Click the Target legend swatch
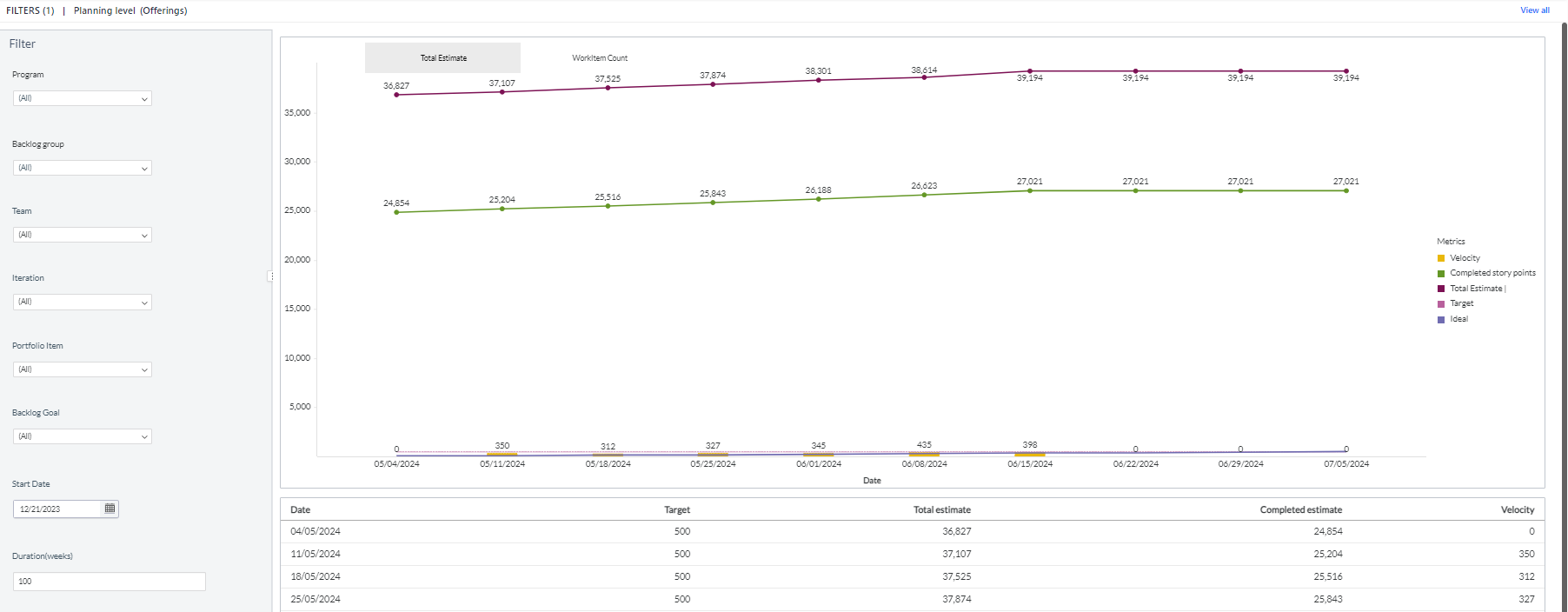The height and width of the screenshot is (612, 1568). (x=1441, y=303)
